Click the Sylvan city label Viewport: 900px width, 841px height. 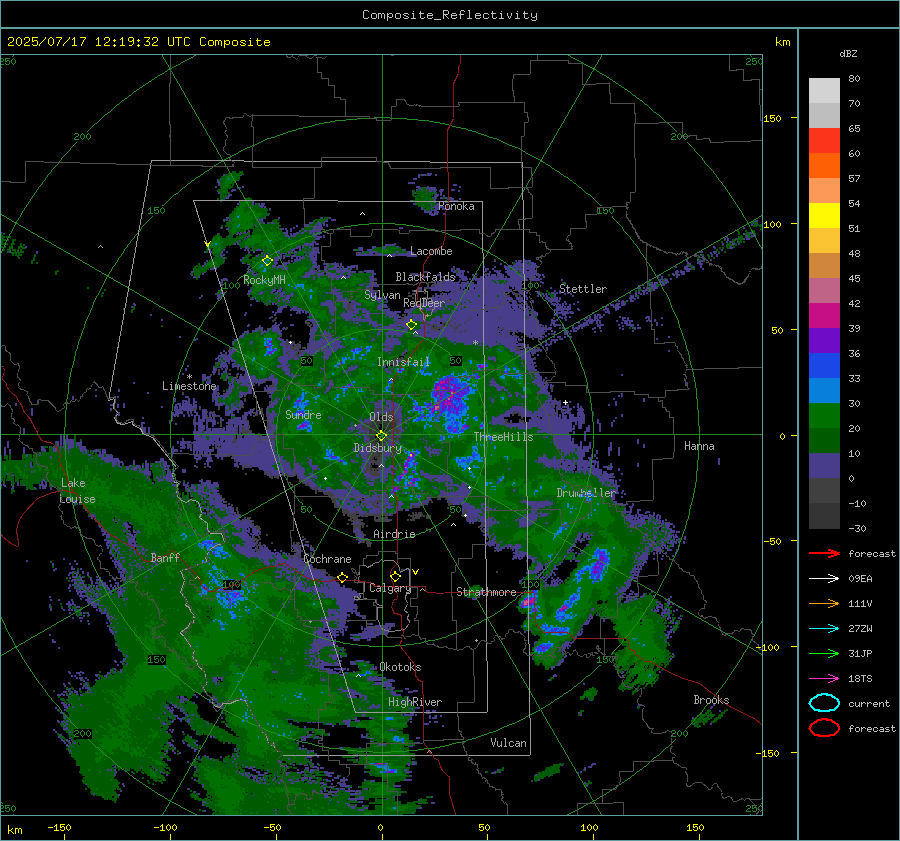coord(382,295)
